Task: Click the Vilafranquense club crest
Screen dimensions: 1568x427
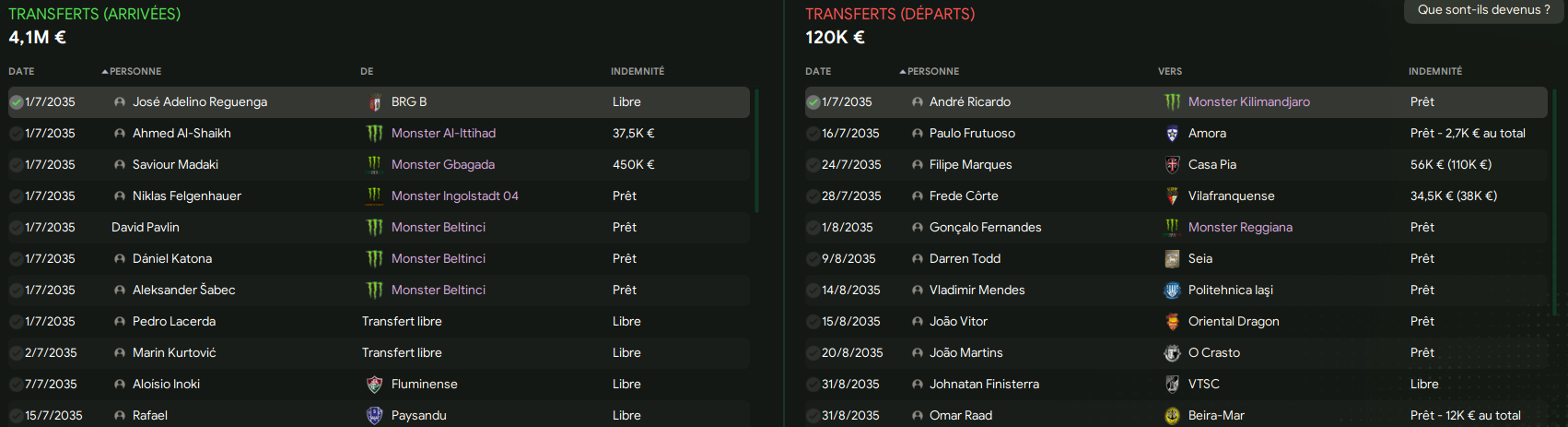Action: point(1172,196)
